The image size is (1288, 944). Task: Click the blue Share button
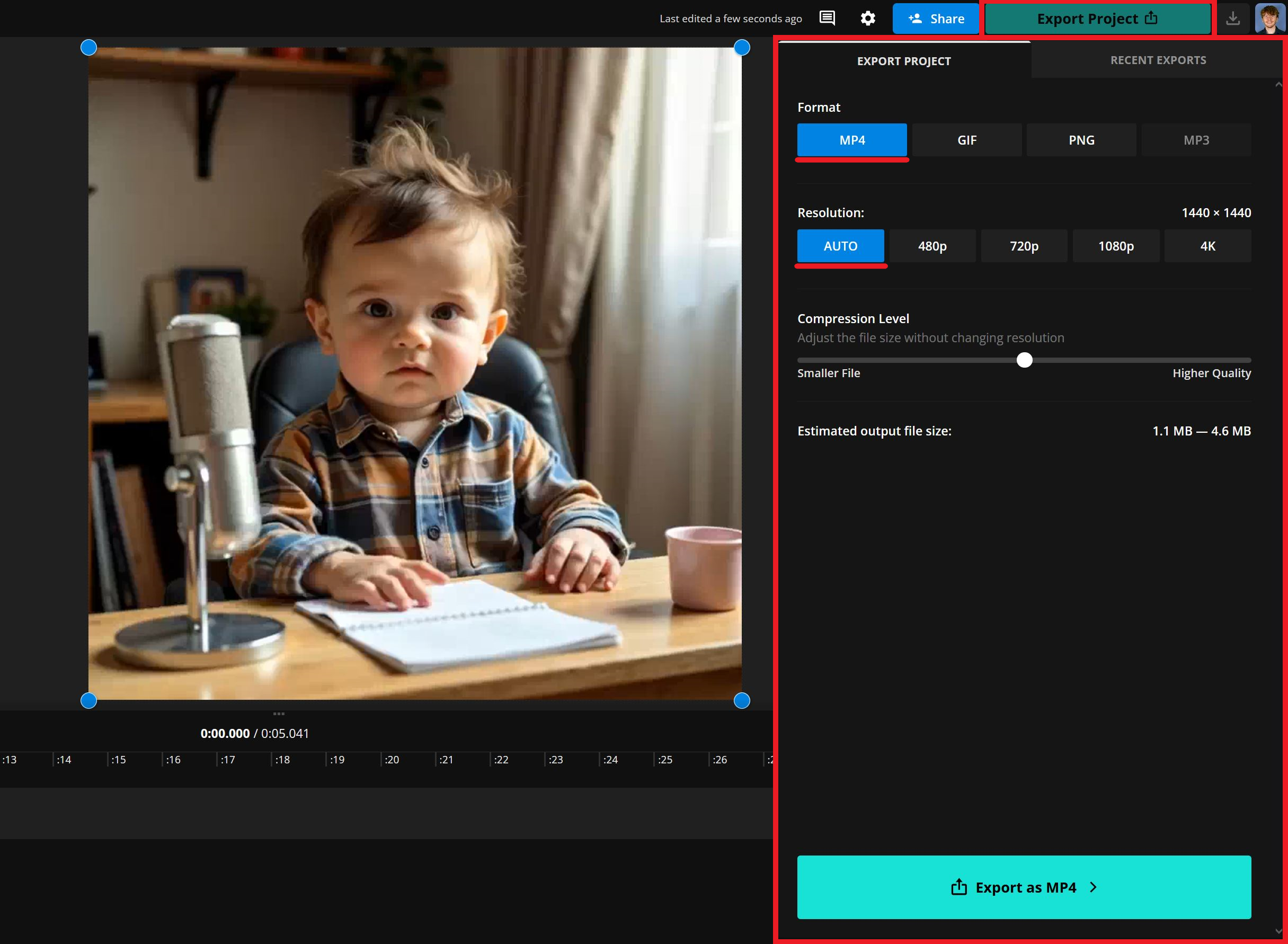(936, 19)
